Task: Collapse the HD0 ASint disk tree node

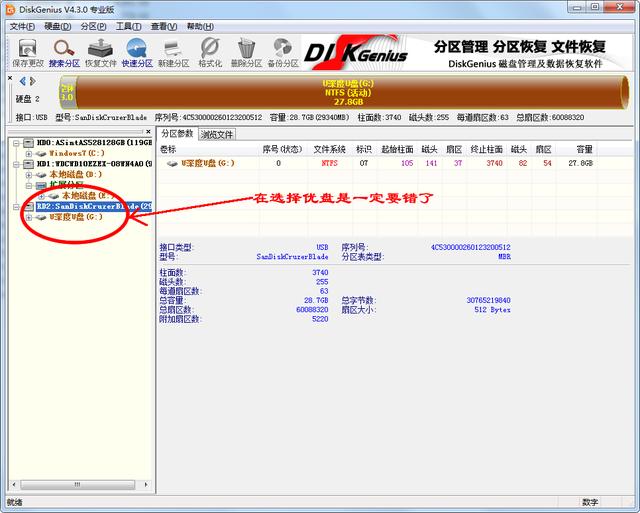Action: click(x=16, y=143)
